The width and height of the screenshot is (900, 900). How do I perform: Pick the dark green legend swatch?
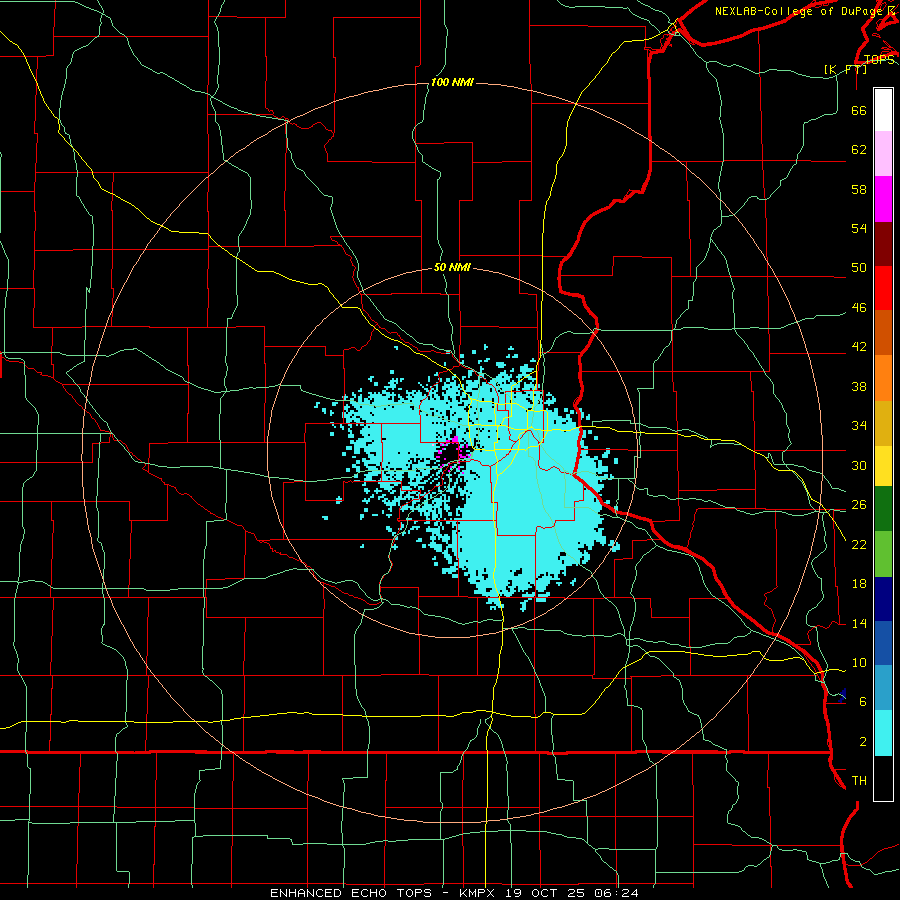(883, 509)
